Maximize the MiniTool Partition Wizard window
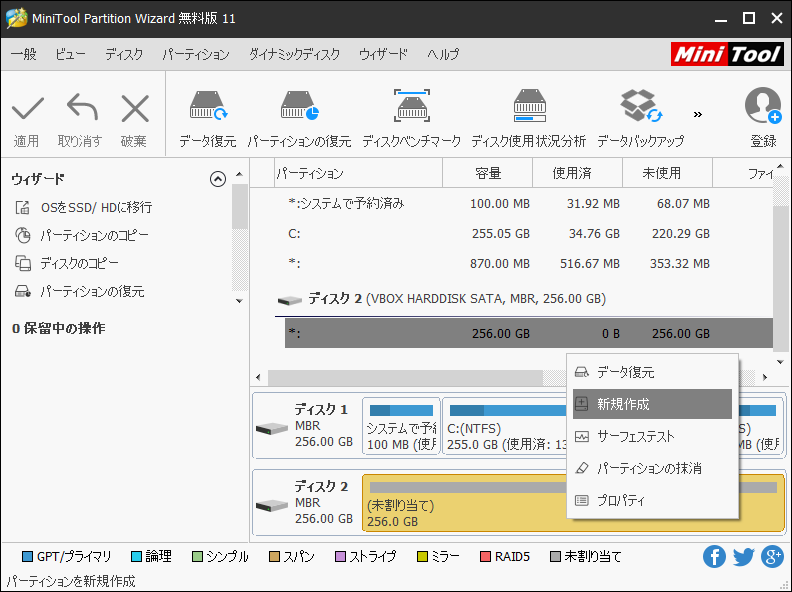Screen dimensions: 792x592 749,19
